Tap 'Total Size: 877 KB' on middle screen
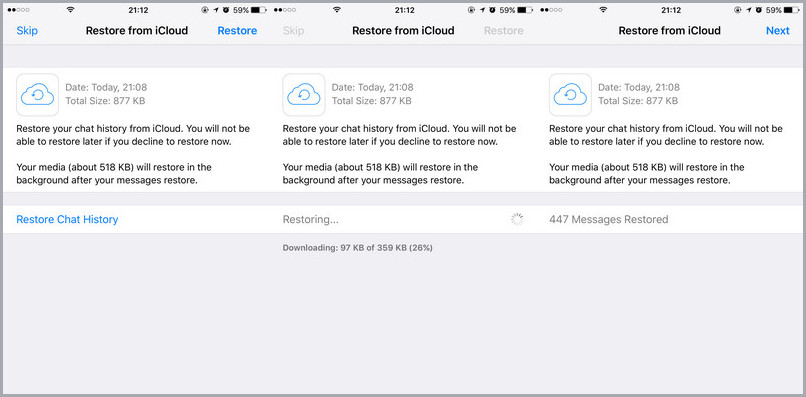The image size is (806, 397). (x=372, y=101)
